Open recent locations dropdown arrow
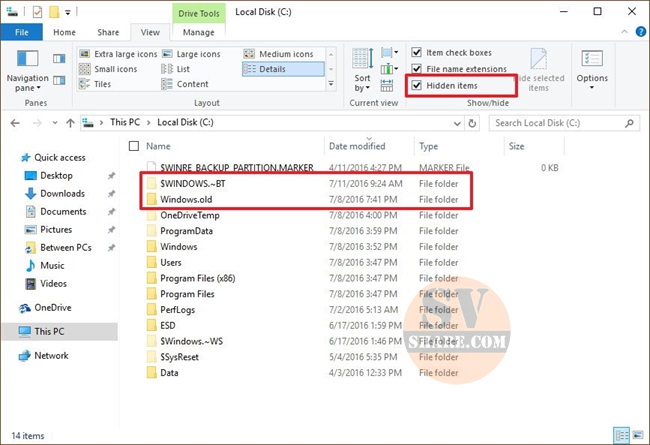Screen dimensions: 650x445 pyautogui.click(x=55, y=123)
